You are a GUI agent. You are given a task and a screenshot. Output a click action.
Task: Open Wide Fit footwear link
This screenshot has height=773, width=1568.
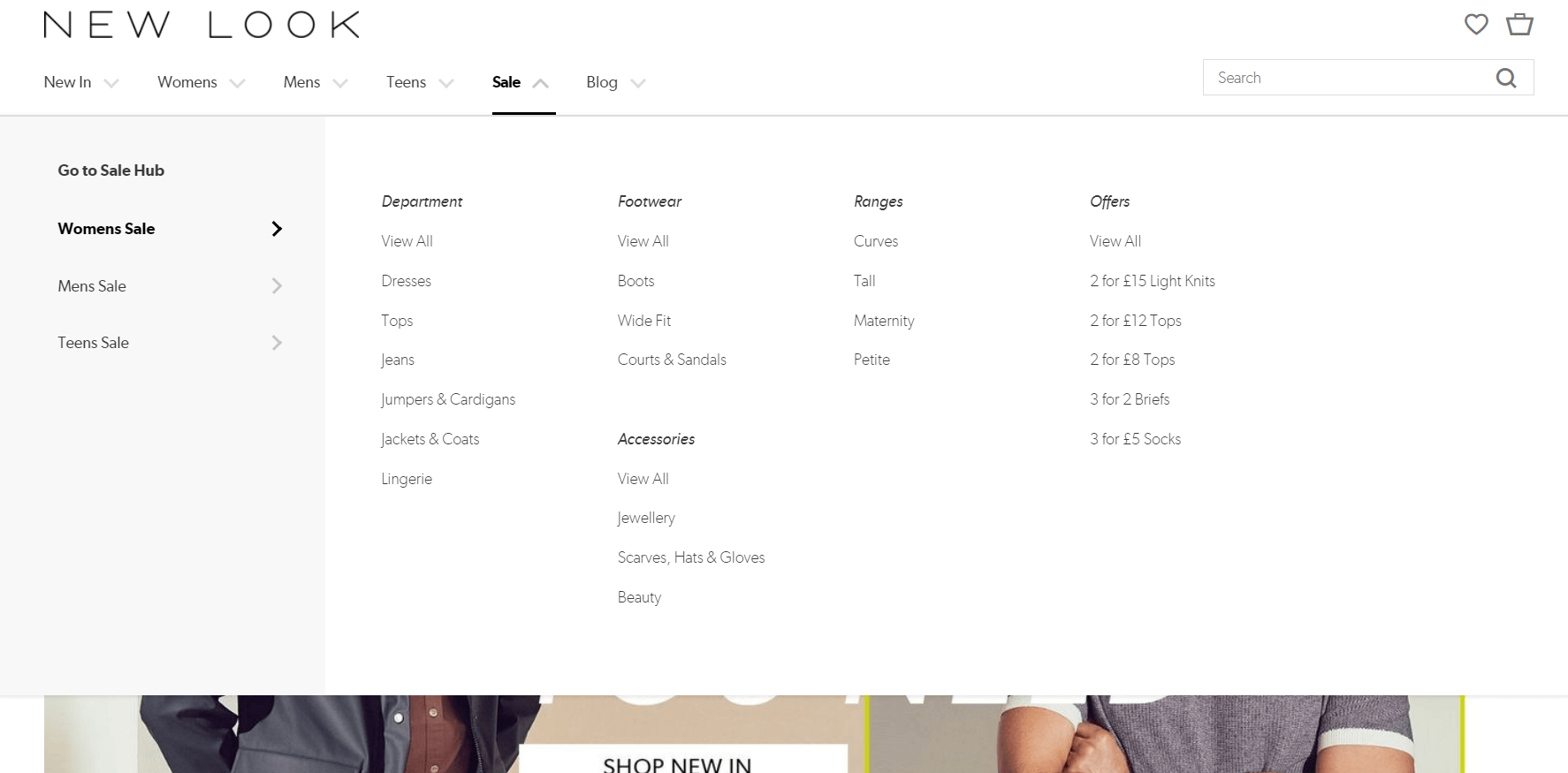coord(644,321)
